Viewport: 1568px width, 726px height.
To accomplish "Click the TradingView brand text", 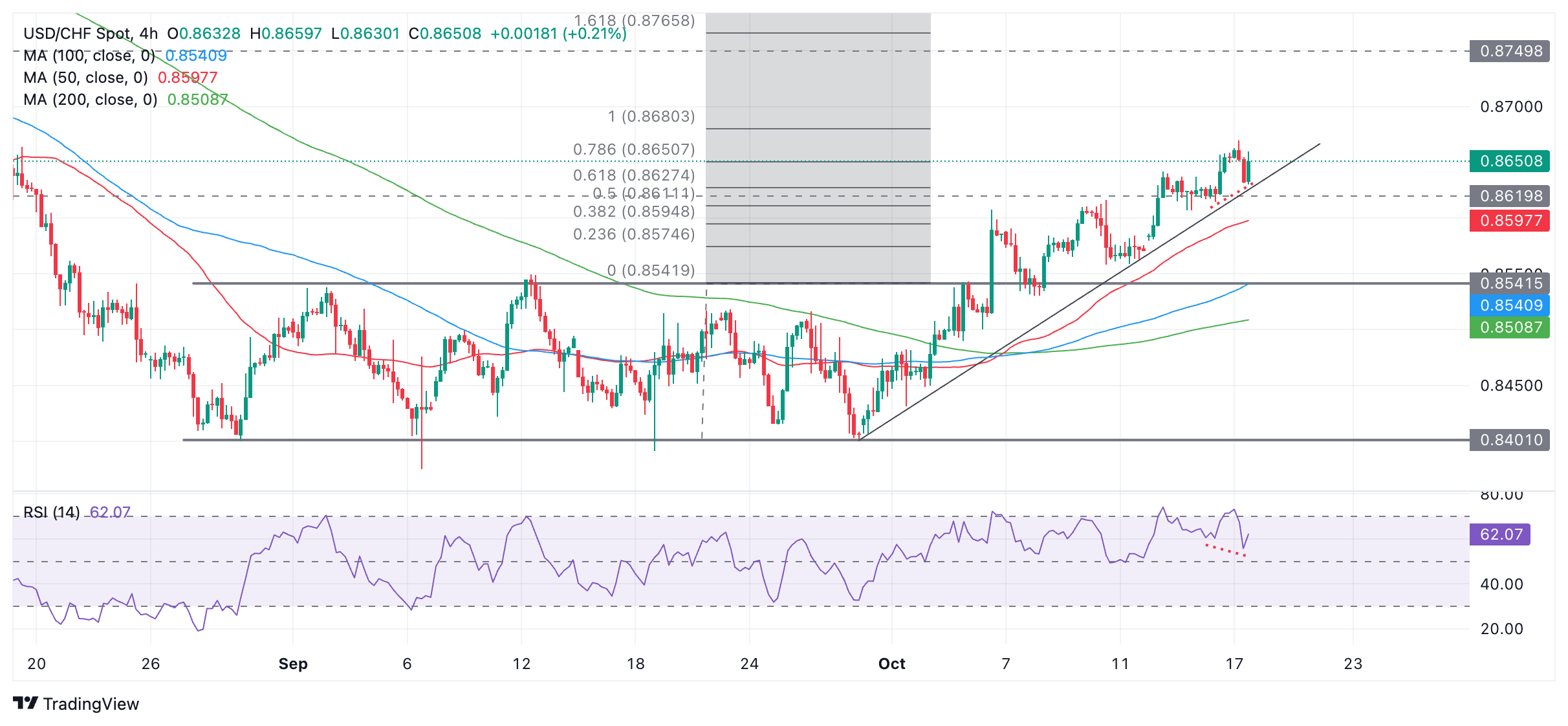I will [x=91, y=704].
